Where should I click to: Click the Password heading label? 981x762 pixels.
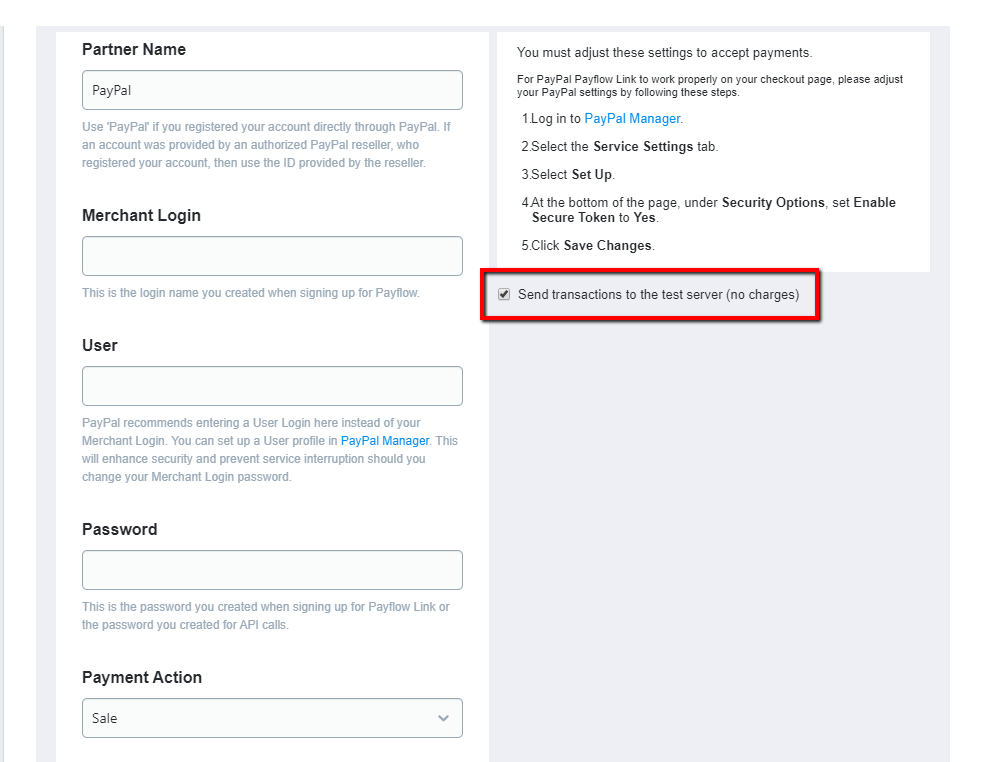pyautogui.click(x=119, y=529)
